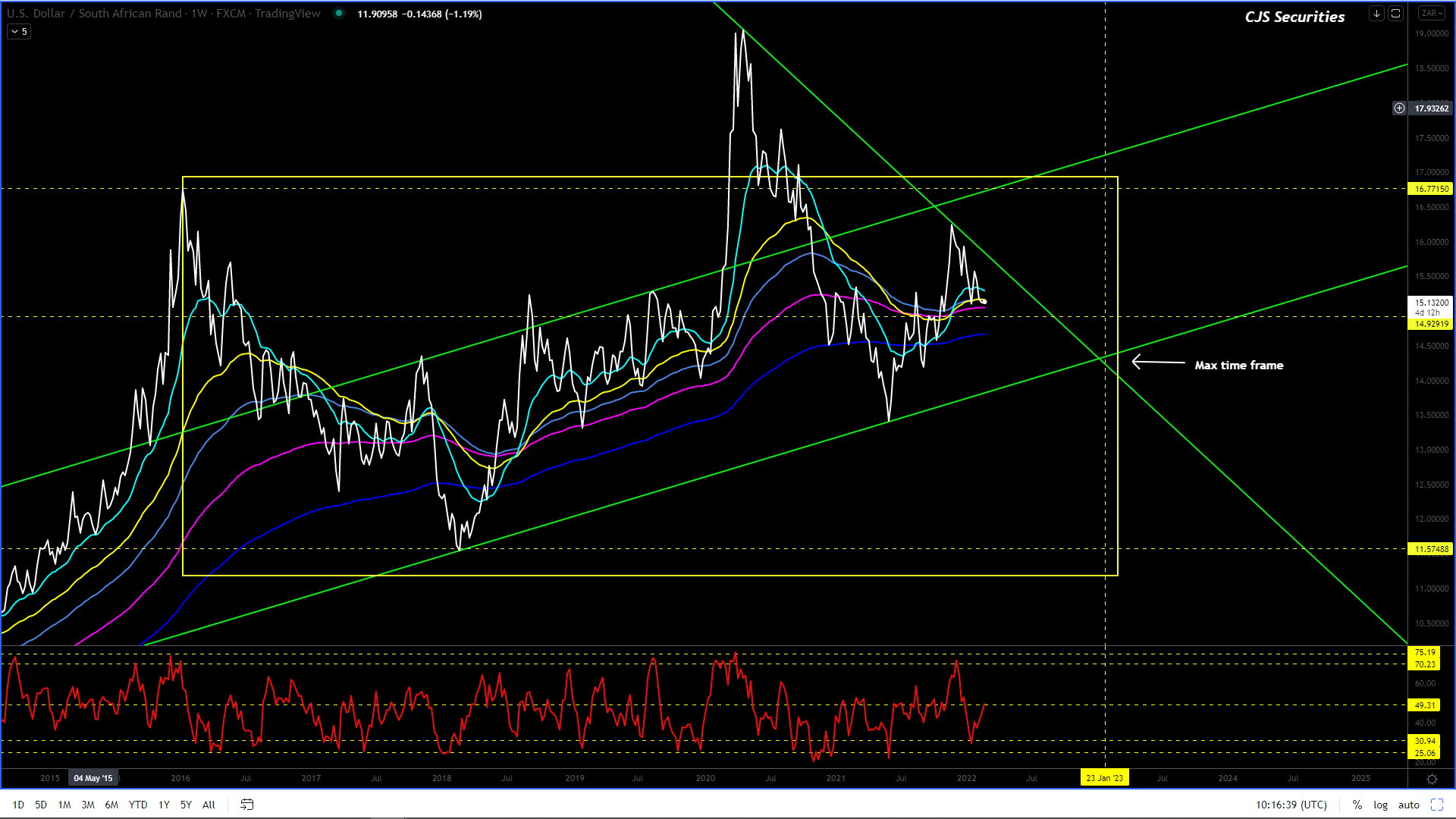The image size is (1456, 819).
Task: Click the plus icon beside 17.93262
Action: click(x=1399, y=108)
